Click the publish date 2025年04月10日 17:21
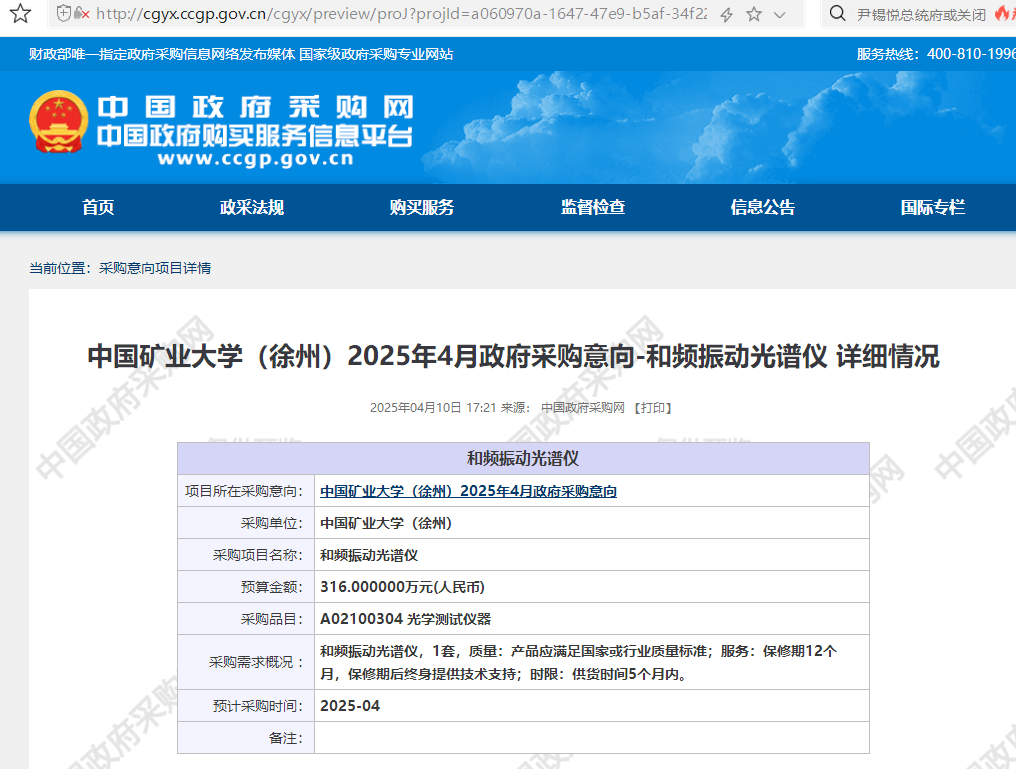Viewport: 1016px width, 769px height. tap(433, 407)
